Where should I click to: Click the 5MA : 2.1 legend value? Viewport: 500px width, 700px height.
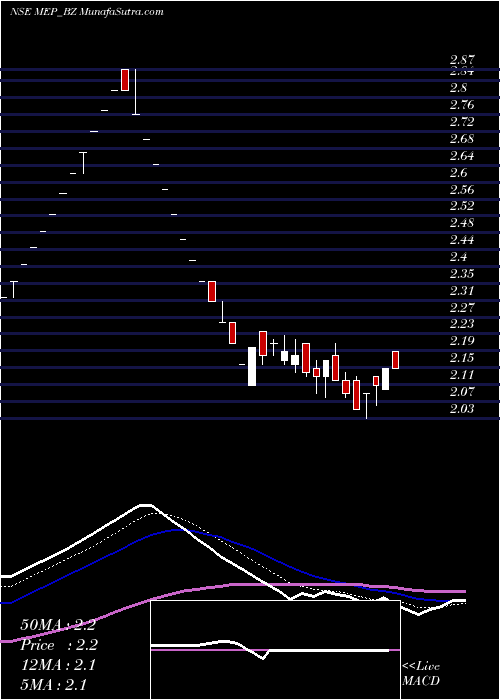53,685
